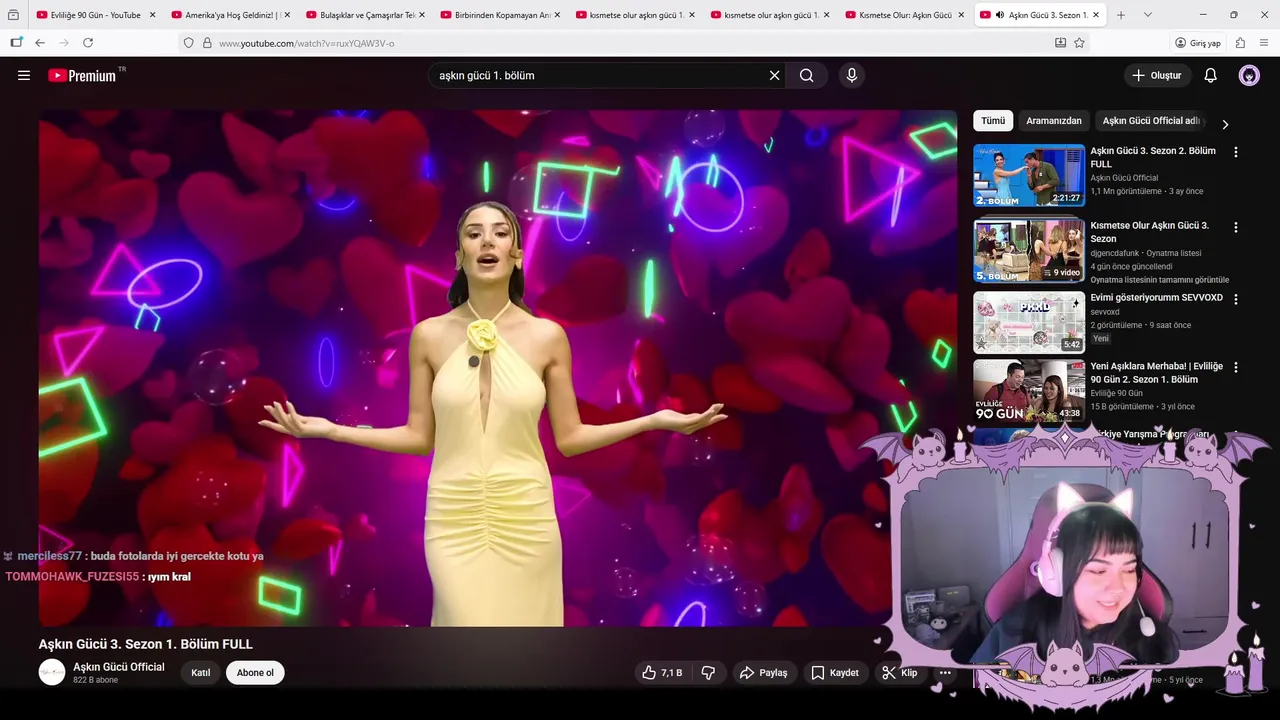Create a clip with the Klip scissors button
Image resolution: width=1280 pixels, height=720 pixels.
click(x=899, y=673)
